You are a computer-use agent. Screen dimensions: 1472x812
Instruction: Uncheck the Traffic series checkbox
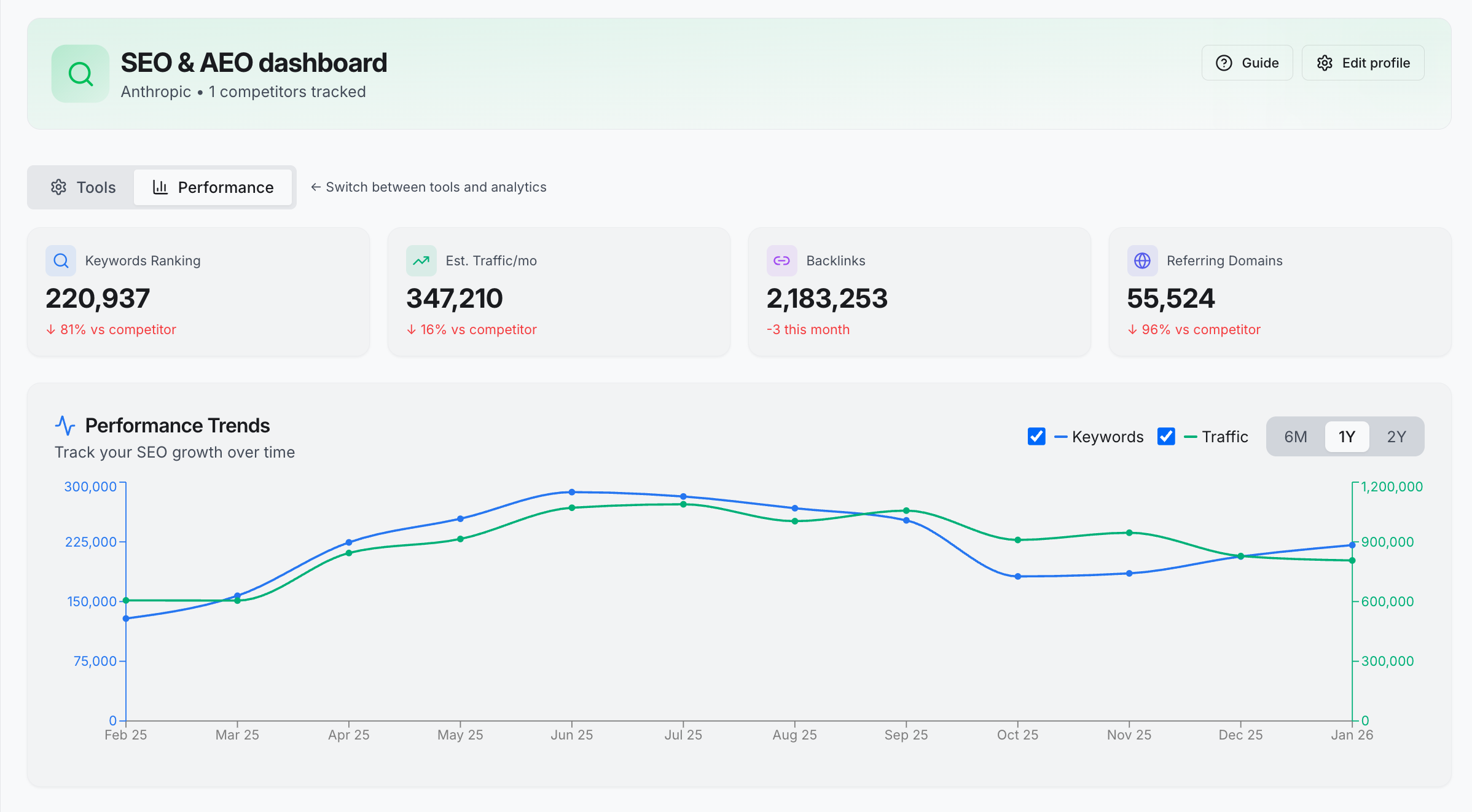(1166, 437)
